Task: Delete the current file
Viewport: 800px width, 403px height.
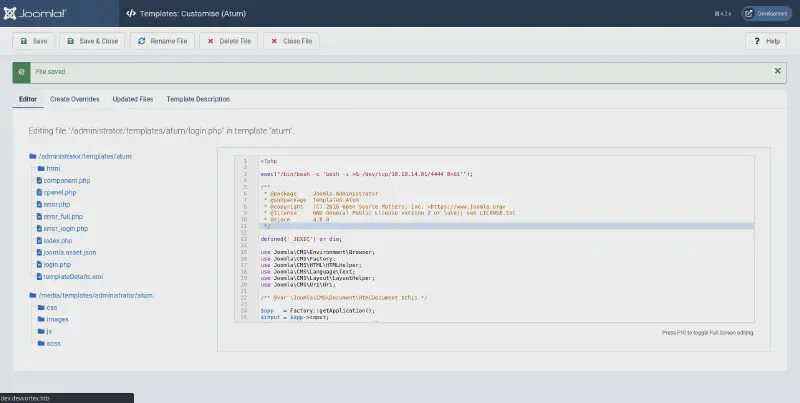Action: point(227,41)
